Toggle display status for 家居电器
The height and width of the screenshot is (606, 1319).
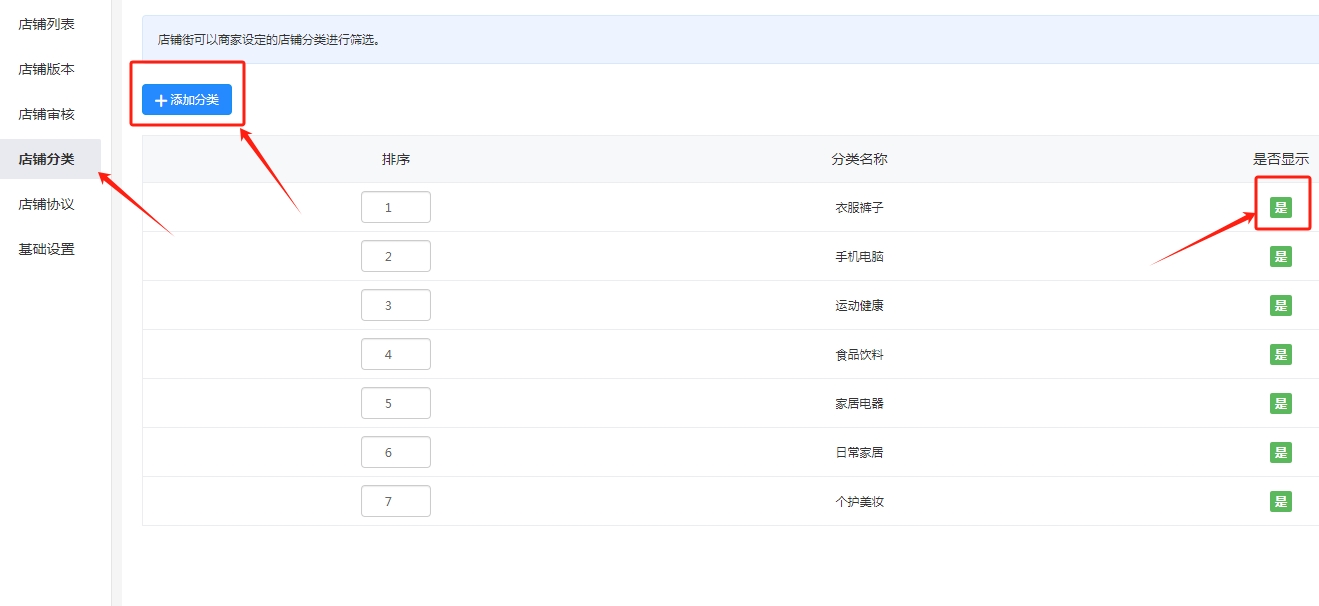[1280, 403]
